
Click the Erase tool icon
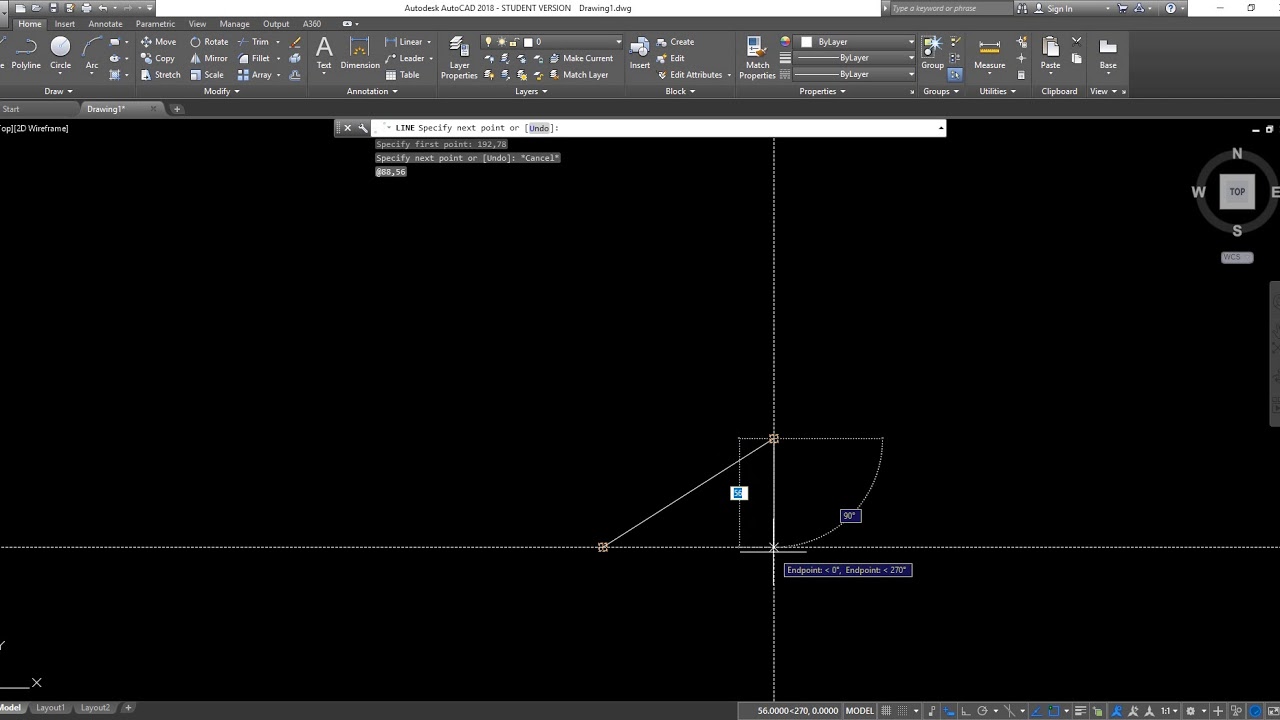[295, 42]
